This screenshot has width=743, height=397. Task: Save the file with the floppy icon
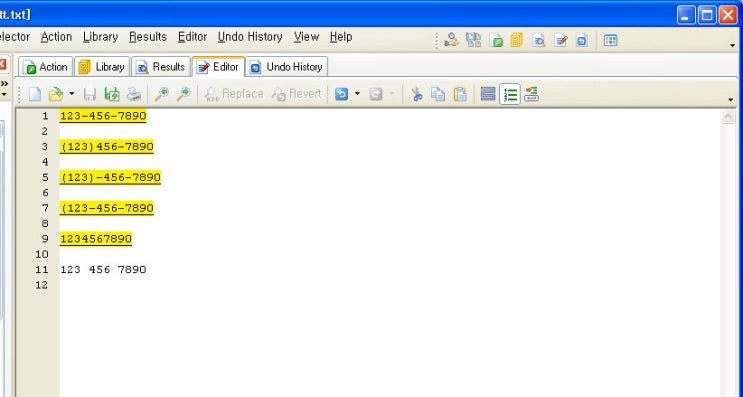click(90, 94)
